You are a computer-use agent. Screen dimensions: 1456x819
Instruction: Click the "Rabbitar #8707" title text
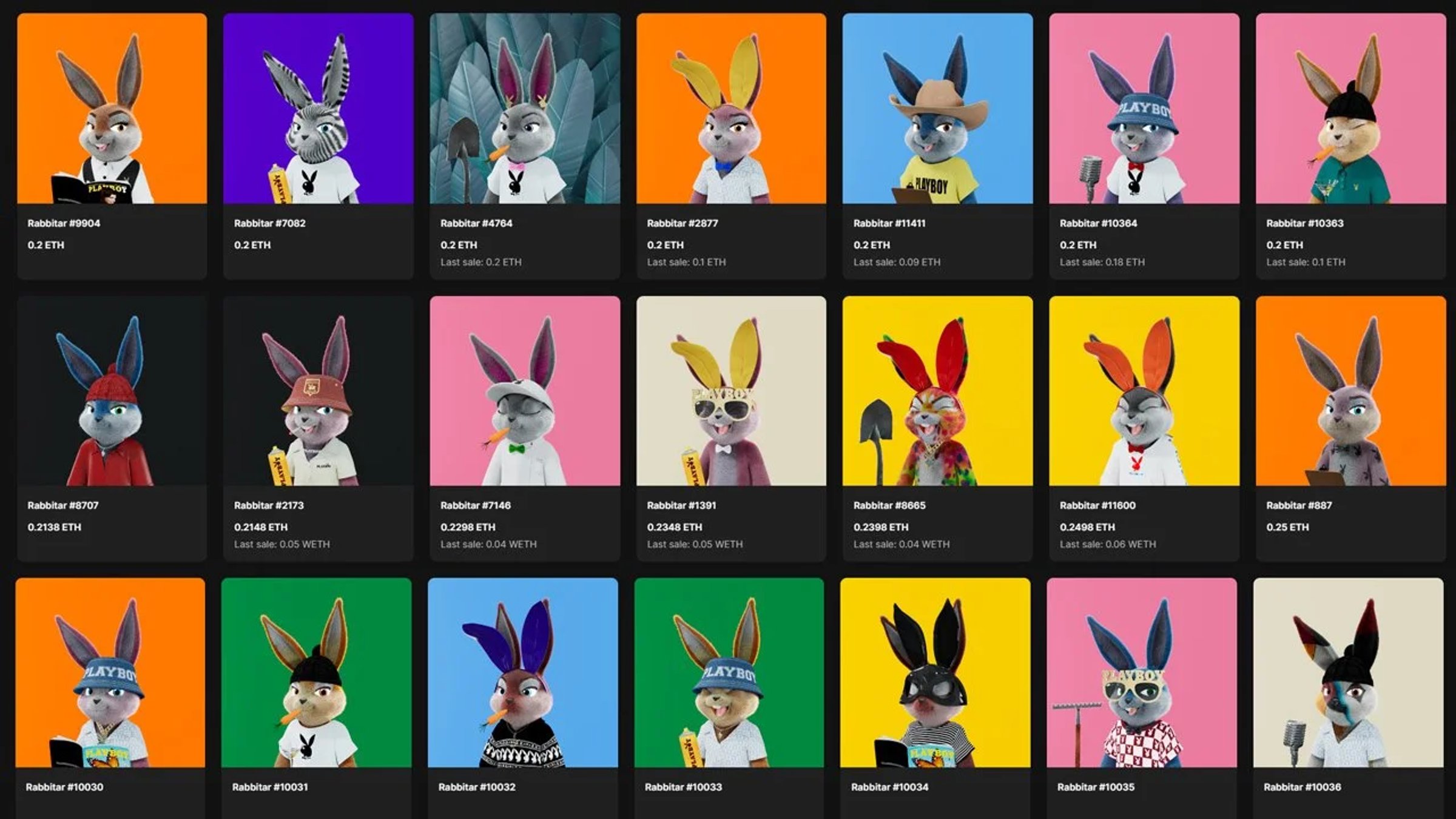coord(63,505)
